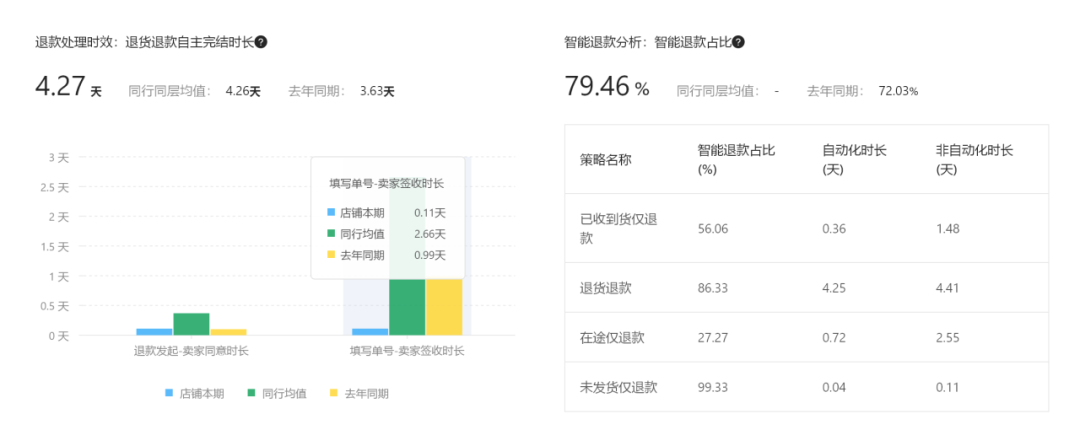Click 99.33 cell in 未发货仅退款 row
1080x446 pixels.
point(713,387)
